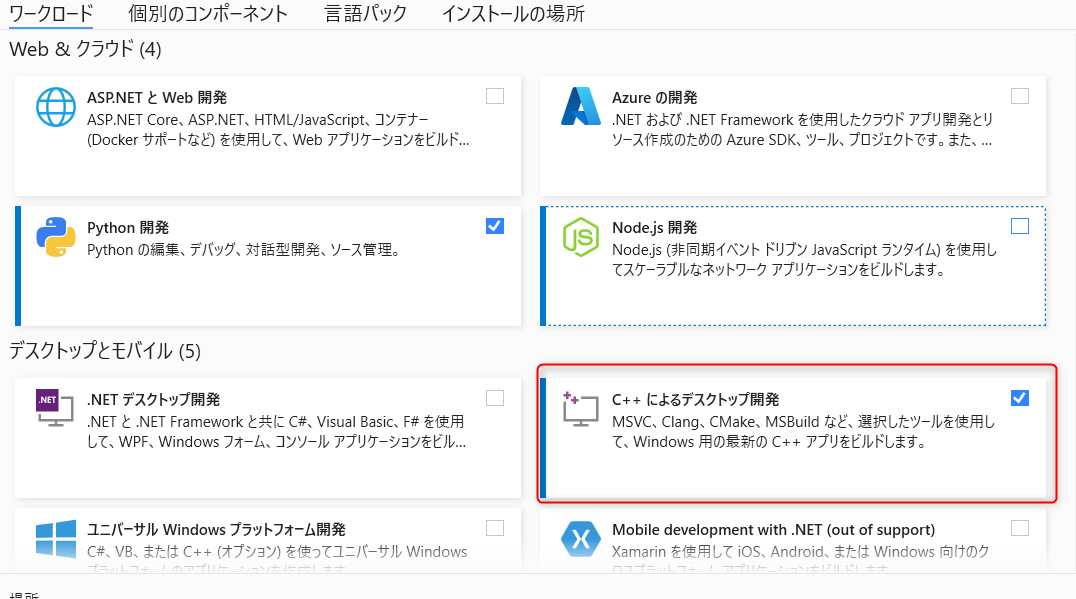Click the Node.js description text

[804, 259]
